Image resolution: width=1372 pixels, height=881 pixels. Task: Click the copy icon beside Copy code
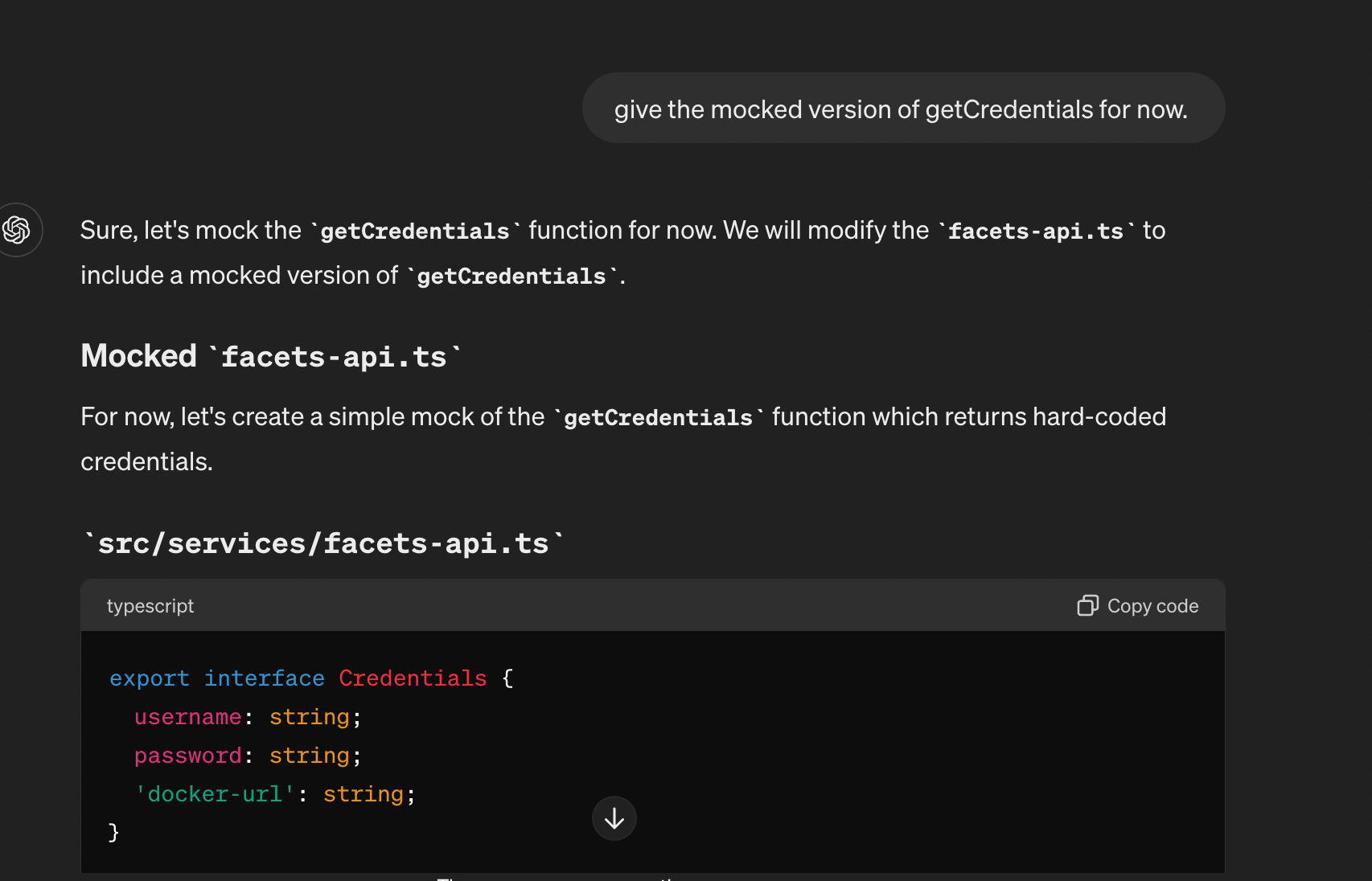(x=1087, y=605)
